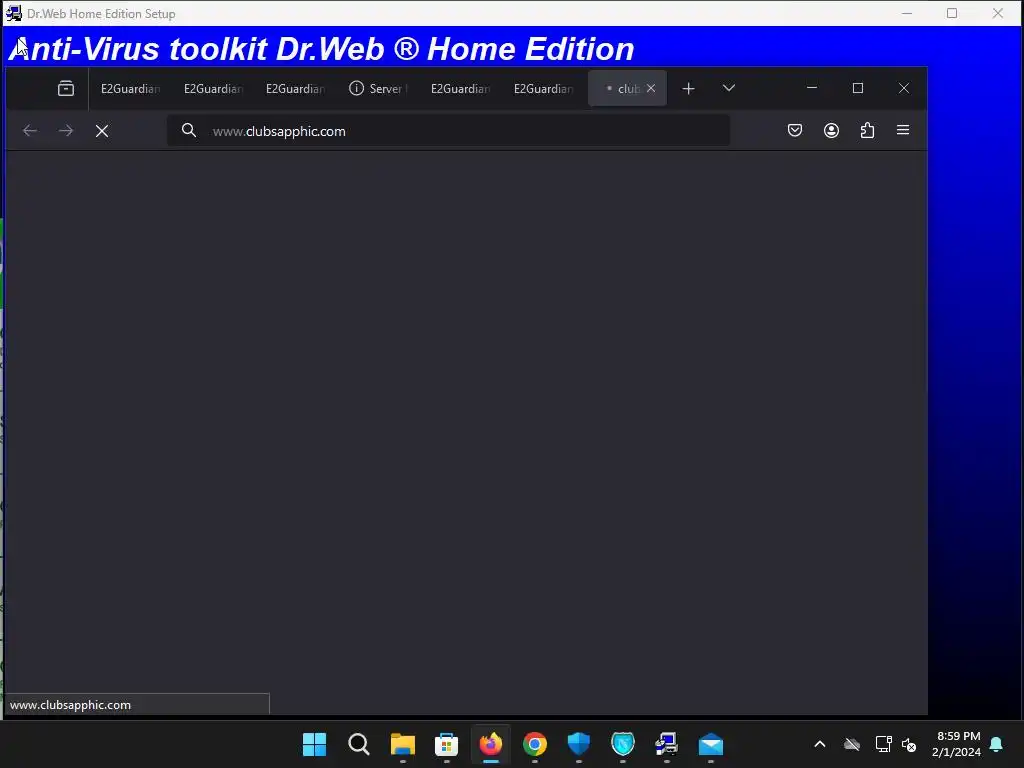Close the Firefox window
Screen dimensions: 1024x768
click(x=904, y=88)
